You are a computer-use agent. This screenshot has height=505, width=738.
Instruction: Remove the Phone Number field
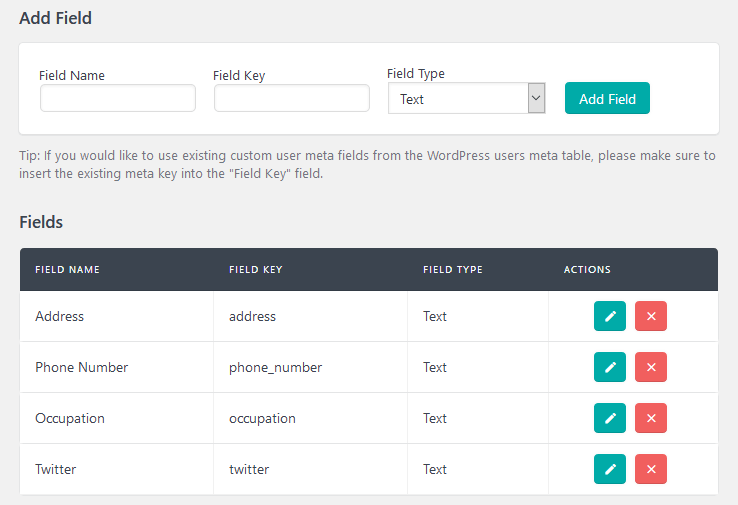click(x=651, y=367)
